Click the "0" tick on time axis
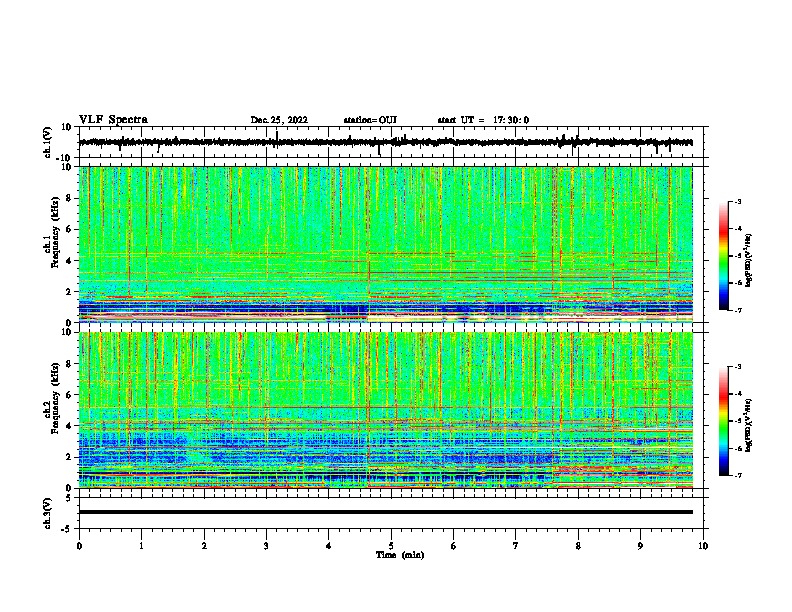 (79, 546)
